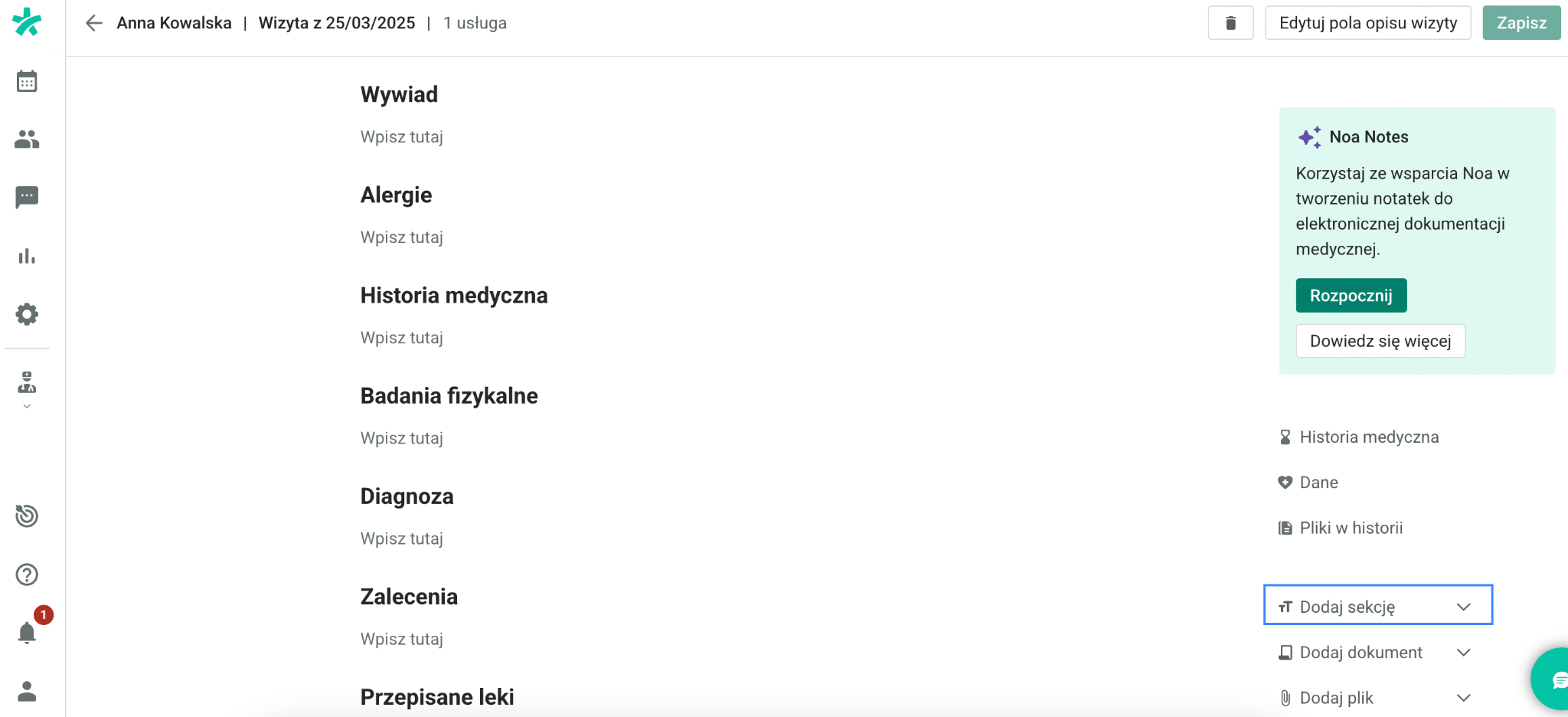The height and width of the screenshot is (717, 1568).
Task: Open the clients section from the sidebar
Action: click(x=27, y=139)
